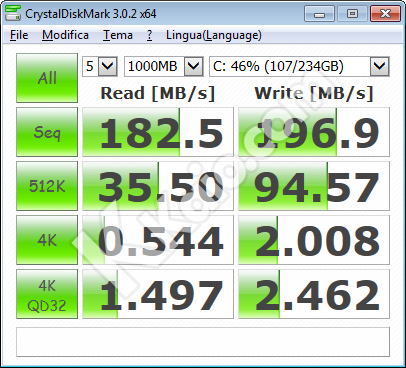Click 512K write result 94.57
The image size is (406, 368).
(x=314, y=186)
